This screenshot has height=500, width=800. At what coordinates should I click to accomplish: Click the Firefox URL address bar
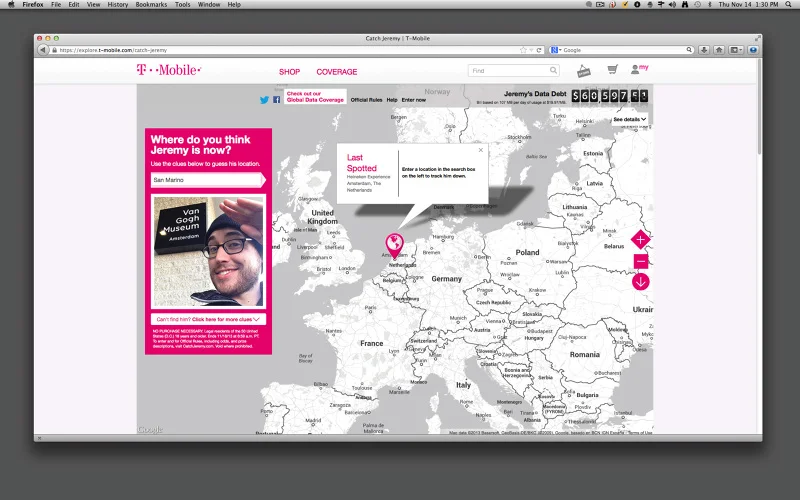click(288, 50)
